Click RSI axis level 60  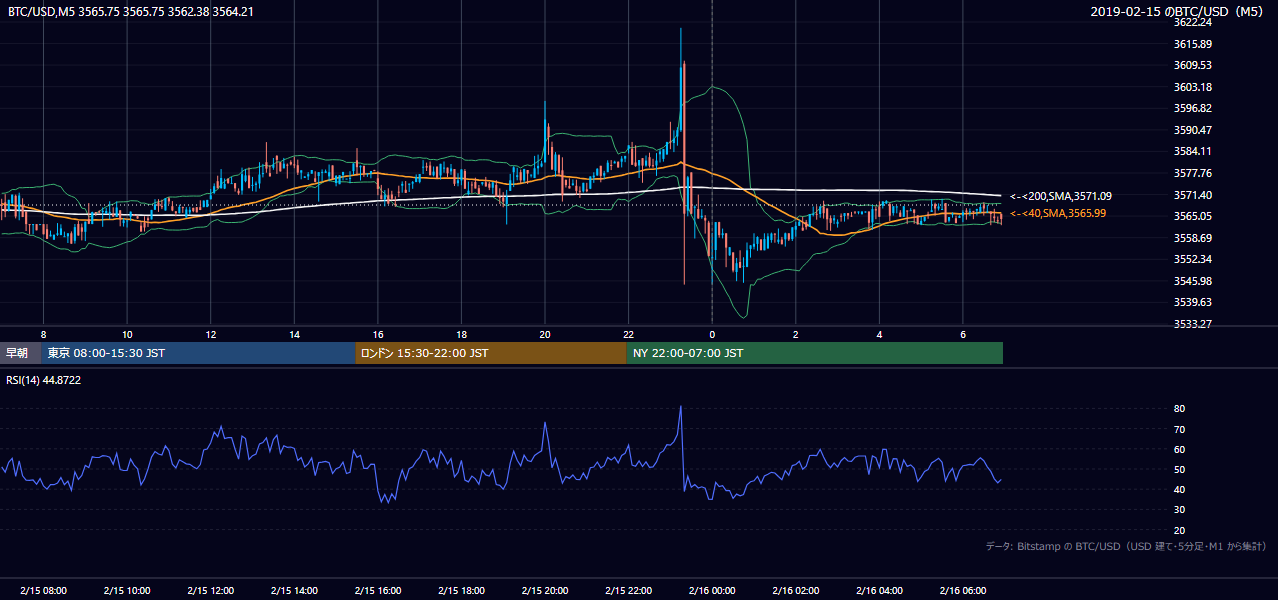tap(1179, 449)
